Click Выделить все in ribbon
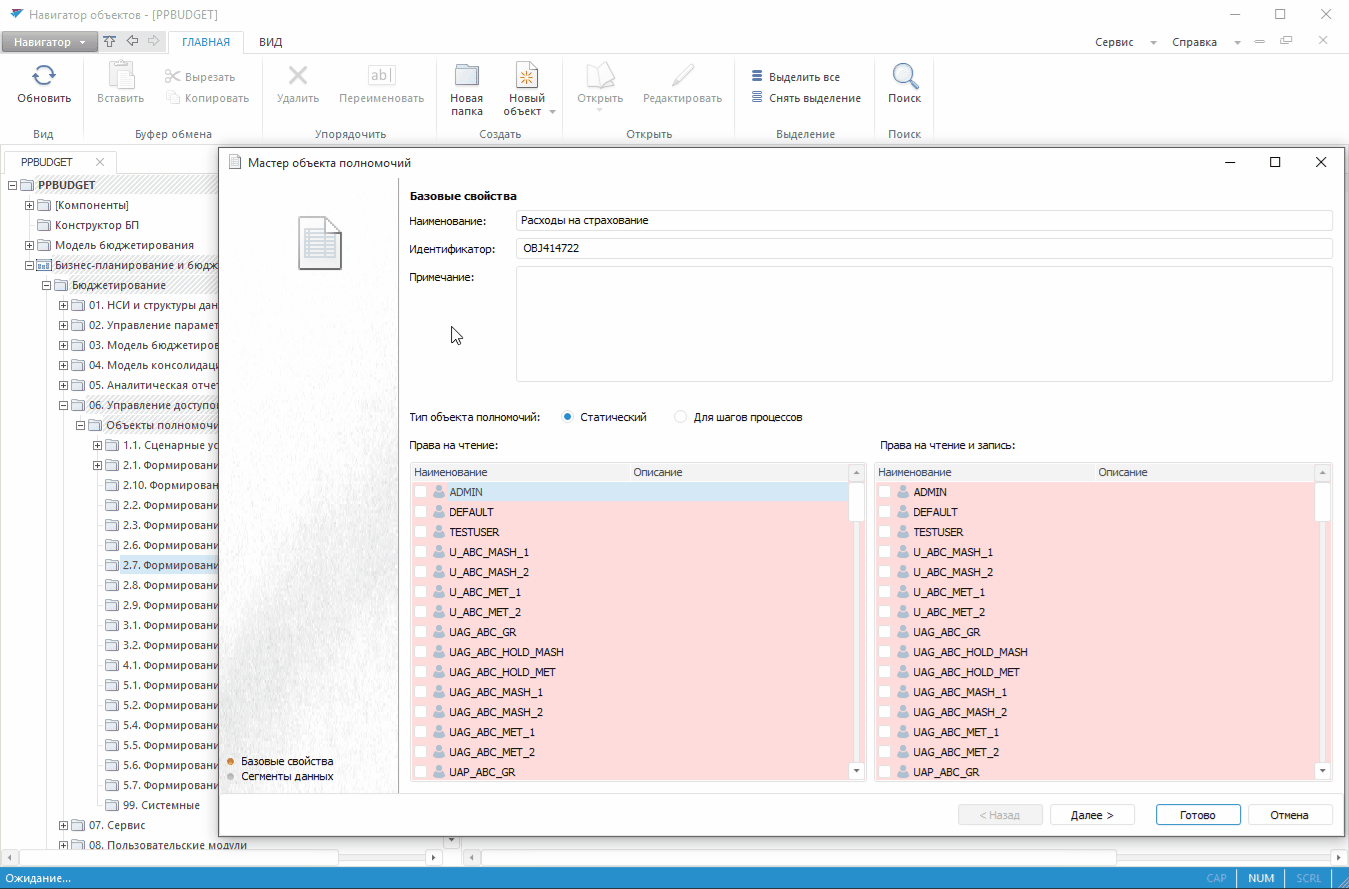 pyautogui.click(x=803, y=77)
